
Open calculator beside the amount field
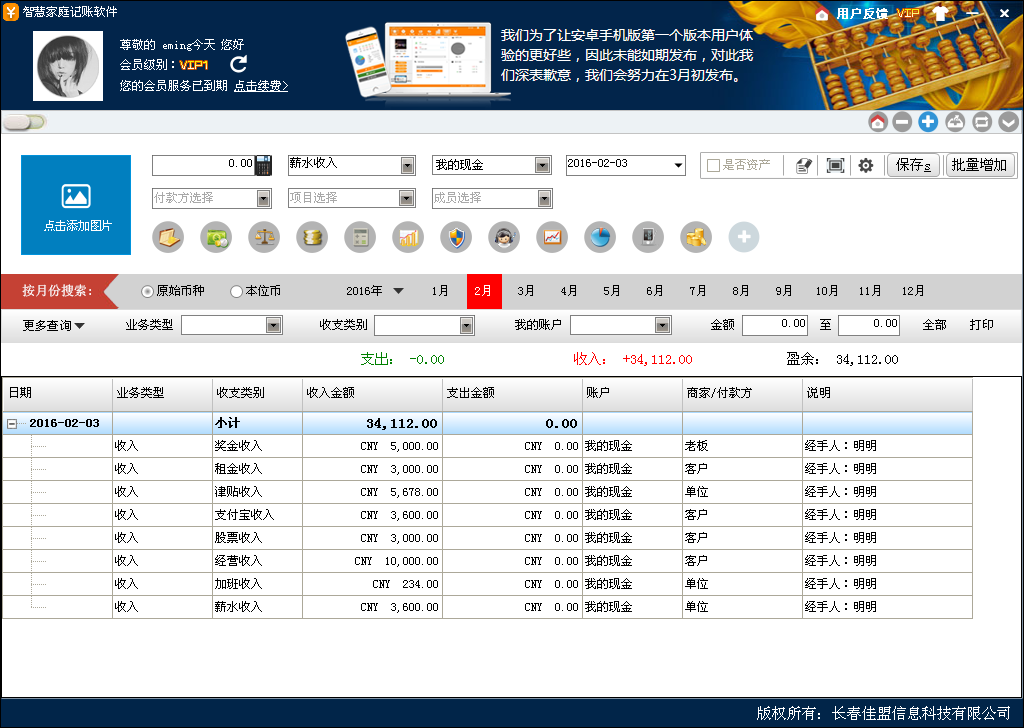[263, 165]
